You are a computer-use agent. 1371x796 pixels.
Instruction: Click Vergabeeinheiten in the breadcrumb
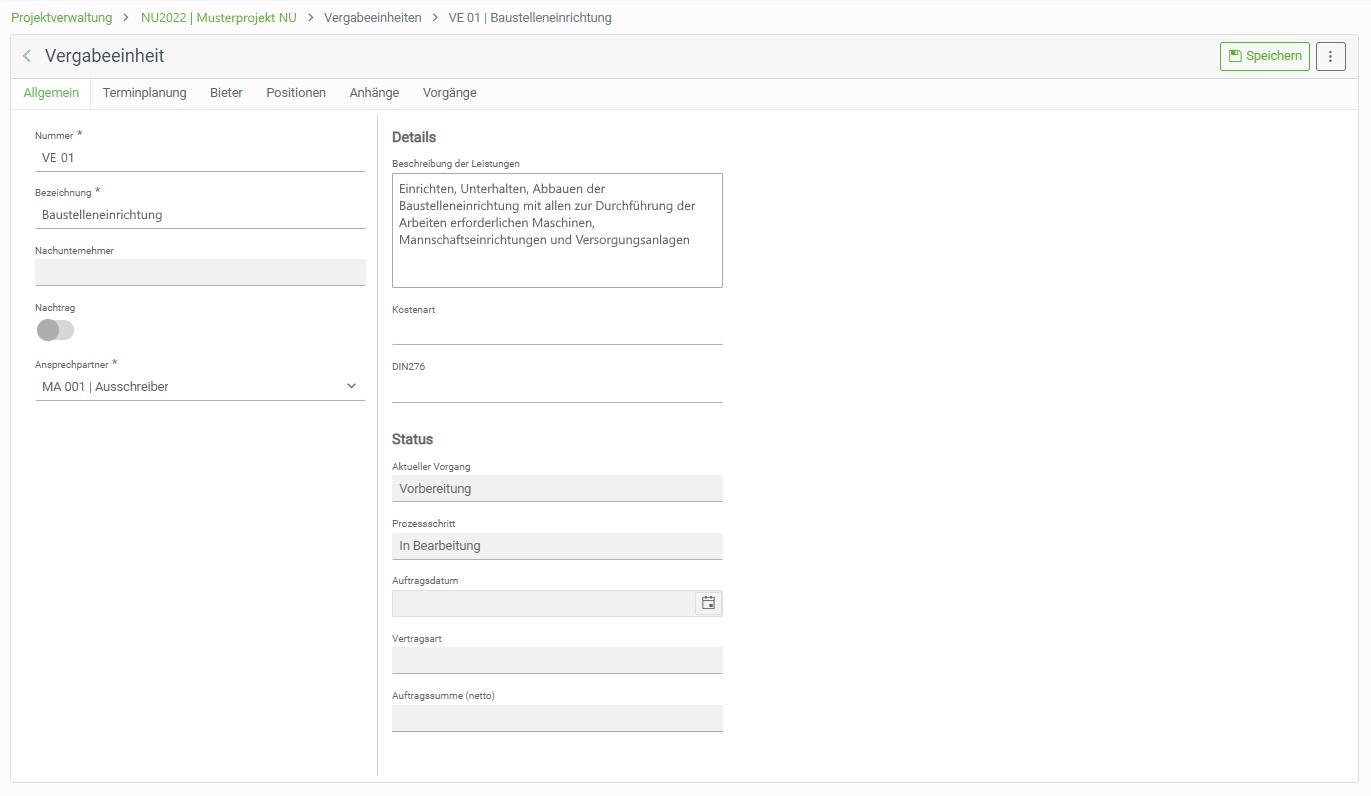point(373,17)
